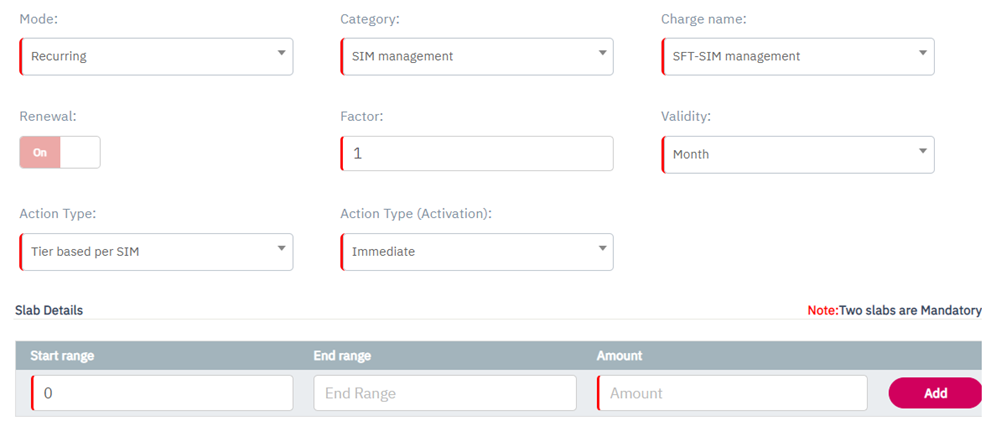Open the Tier based per SIM dropdown
The width and height of the screenshot is (996, 442).
[x=156, y=252]
